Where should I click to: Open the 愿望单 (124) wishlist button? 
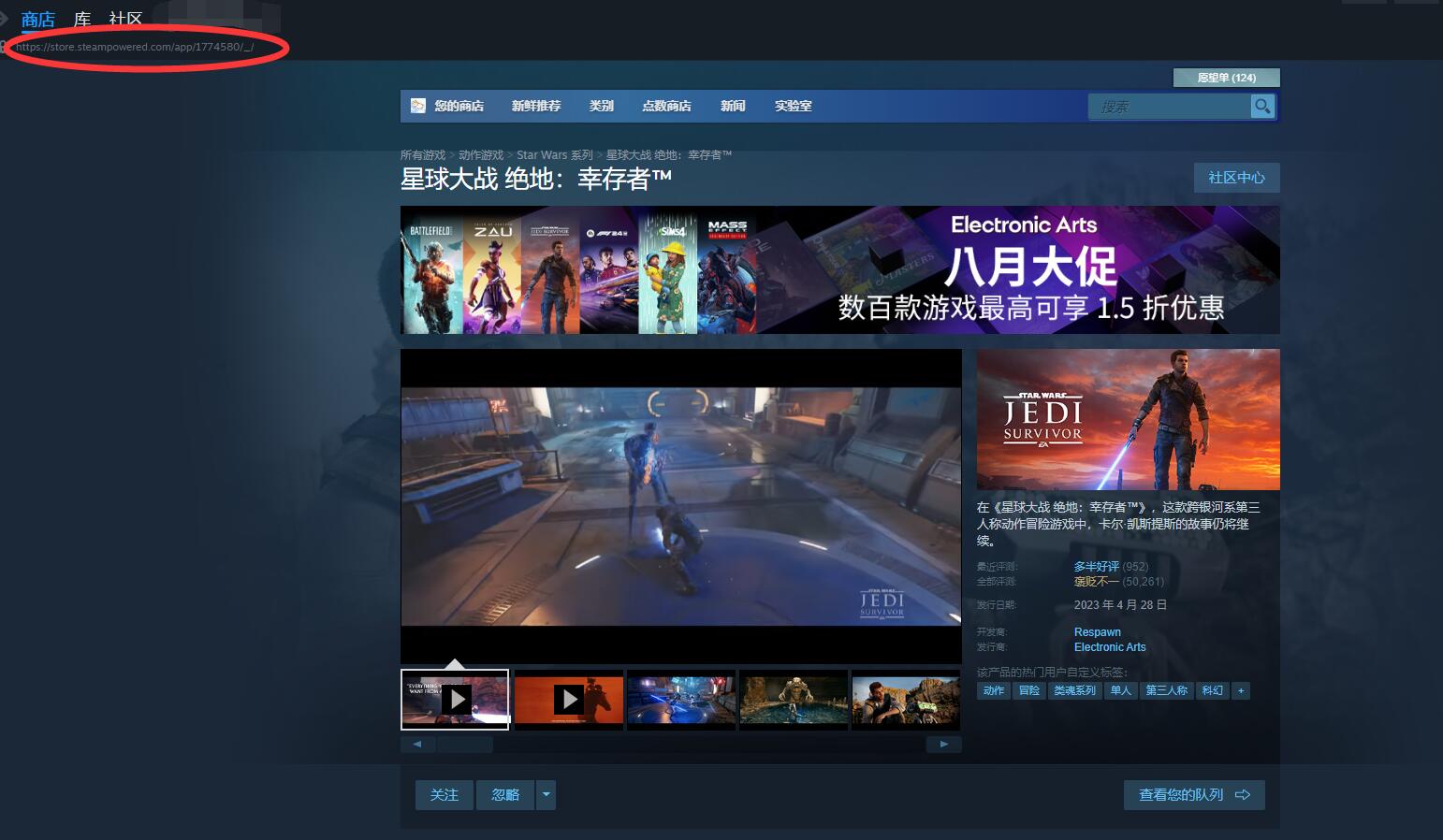click(1226, 78)
